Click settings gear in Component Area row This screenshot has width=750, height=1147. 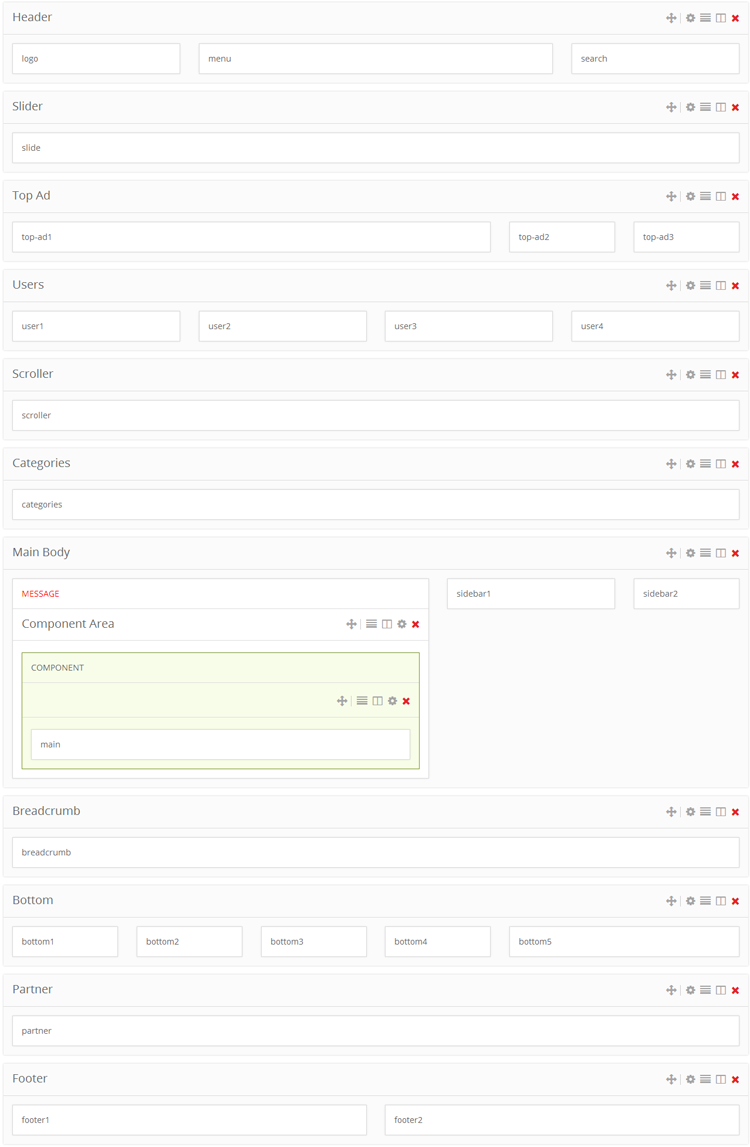[402, 624]
